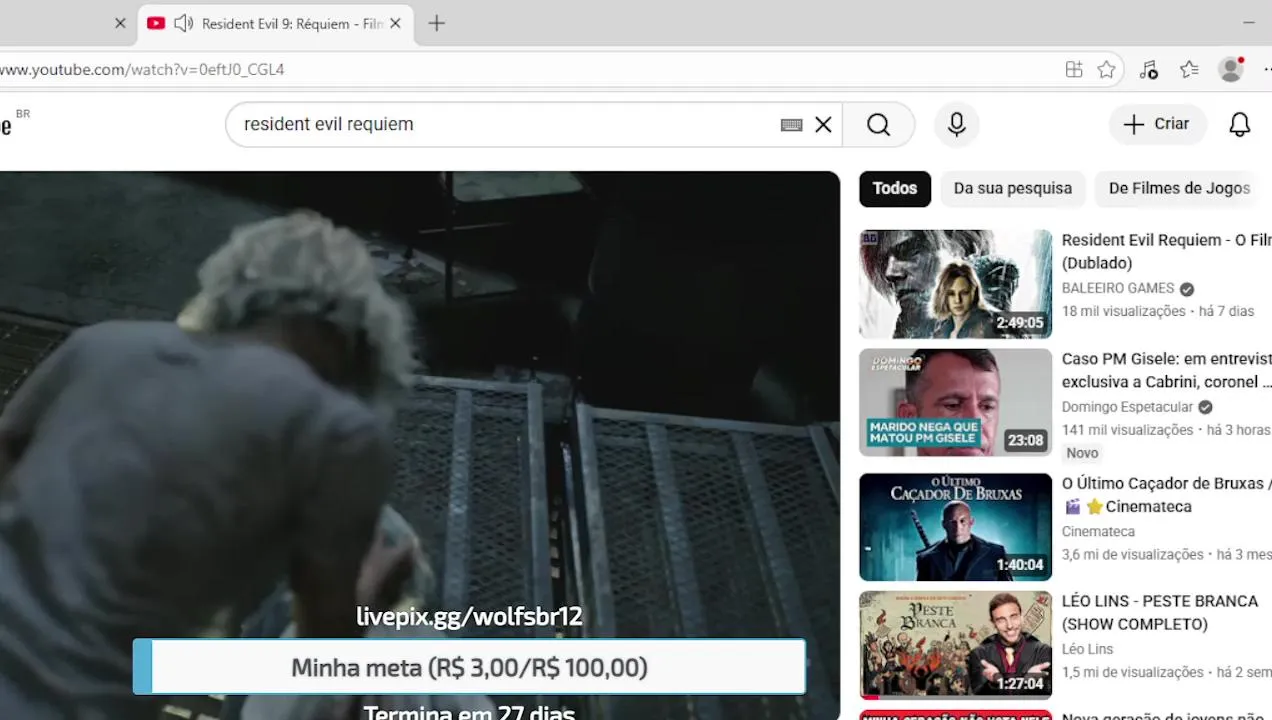Open LÉO LINS - PESTE BRANCA title
The image size is (1272, 720).
(x=1160, y=612)
